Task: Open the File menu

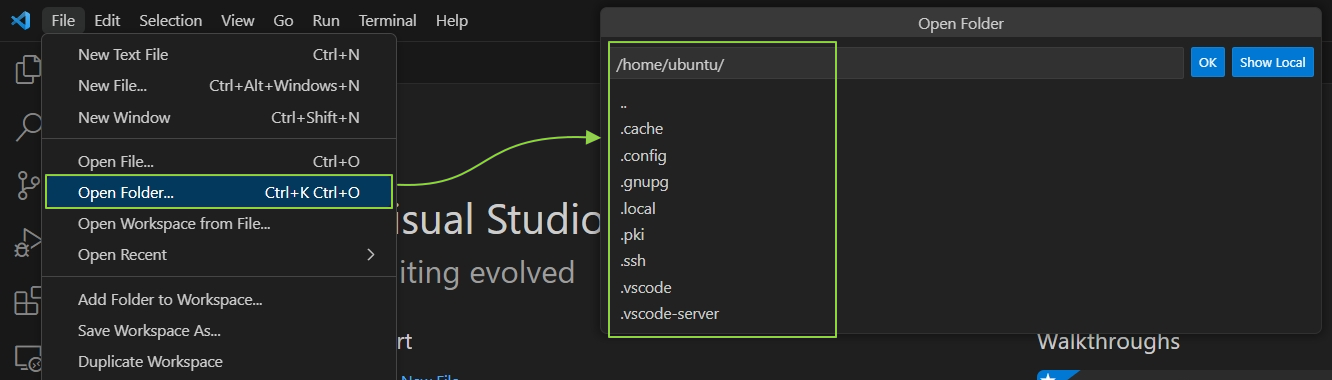Action: click(x=62, y=20)
